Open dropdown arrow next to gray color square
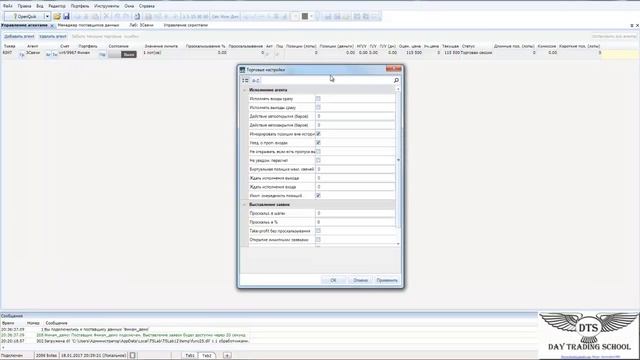640x360 pixels. 311,16
